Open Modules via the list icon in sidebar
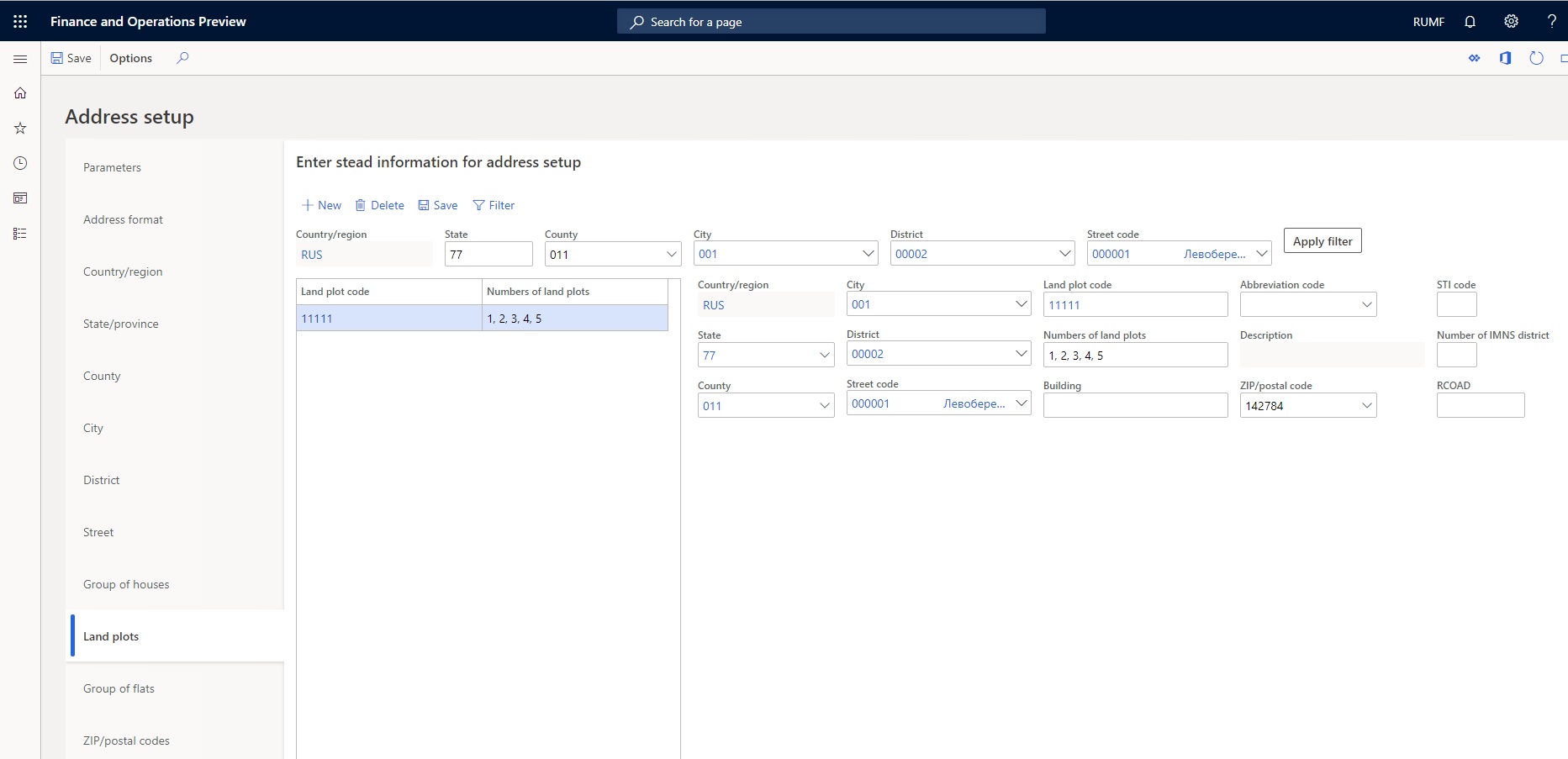The height and width of the screenshot is (759, 1568). (20, 234)
